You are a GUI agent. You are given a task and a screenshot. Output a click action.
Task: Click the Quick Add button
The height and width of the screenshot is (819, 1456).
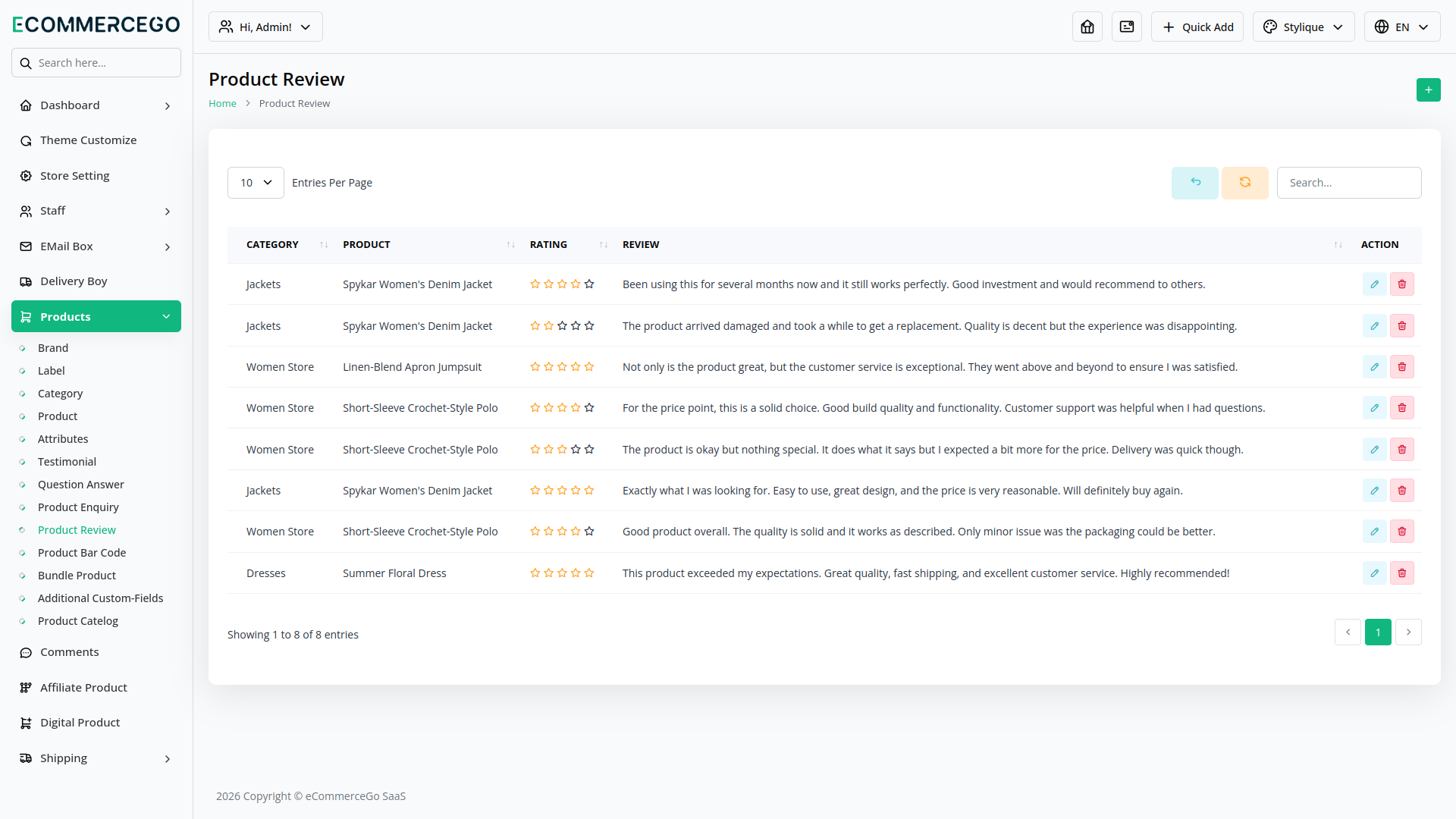[x=1197, y=27]
